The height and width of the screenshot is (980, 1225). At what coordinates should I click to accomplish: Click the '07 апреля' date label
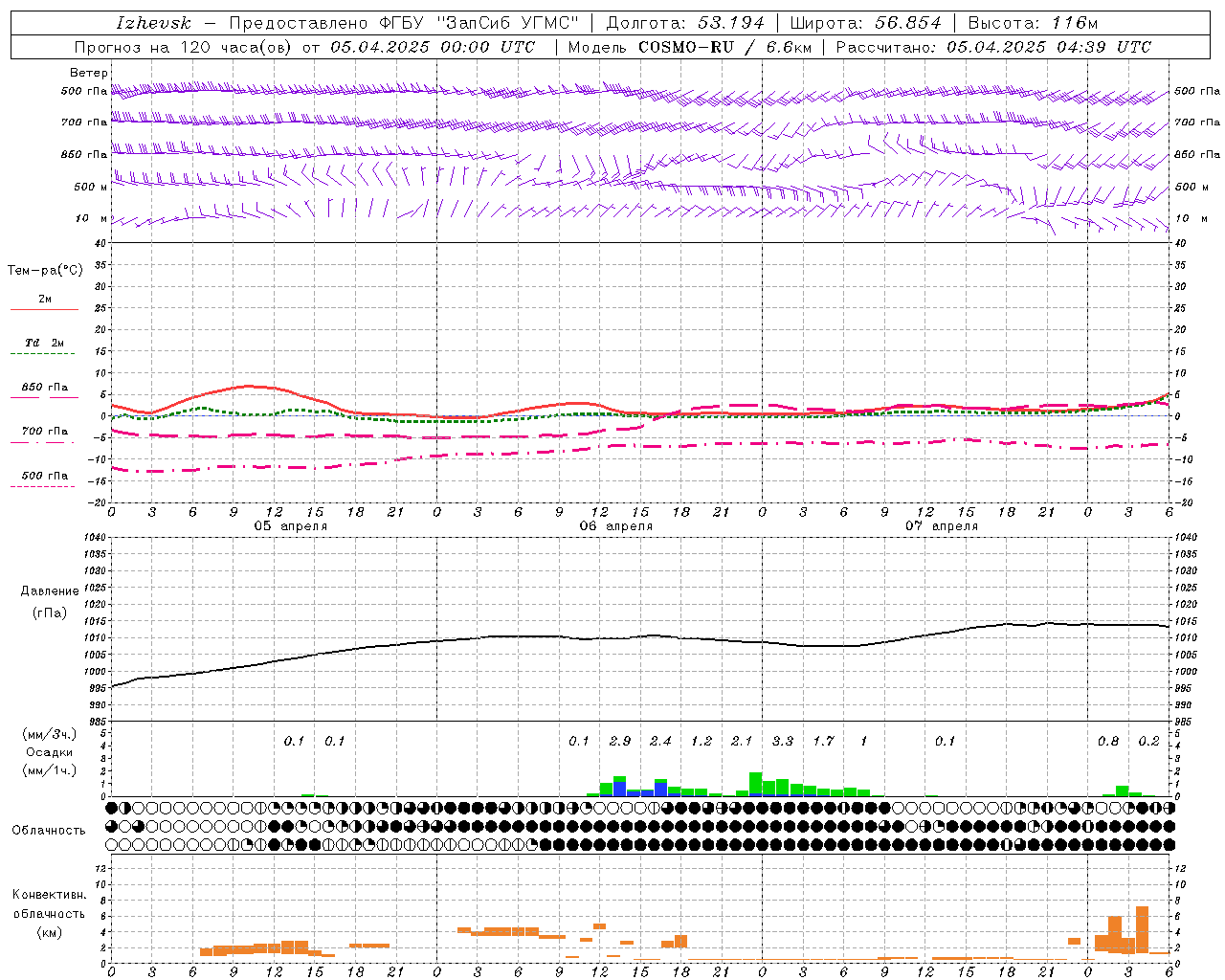(941, 526)
